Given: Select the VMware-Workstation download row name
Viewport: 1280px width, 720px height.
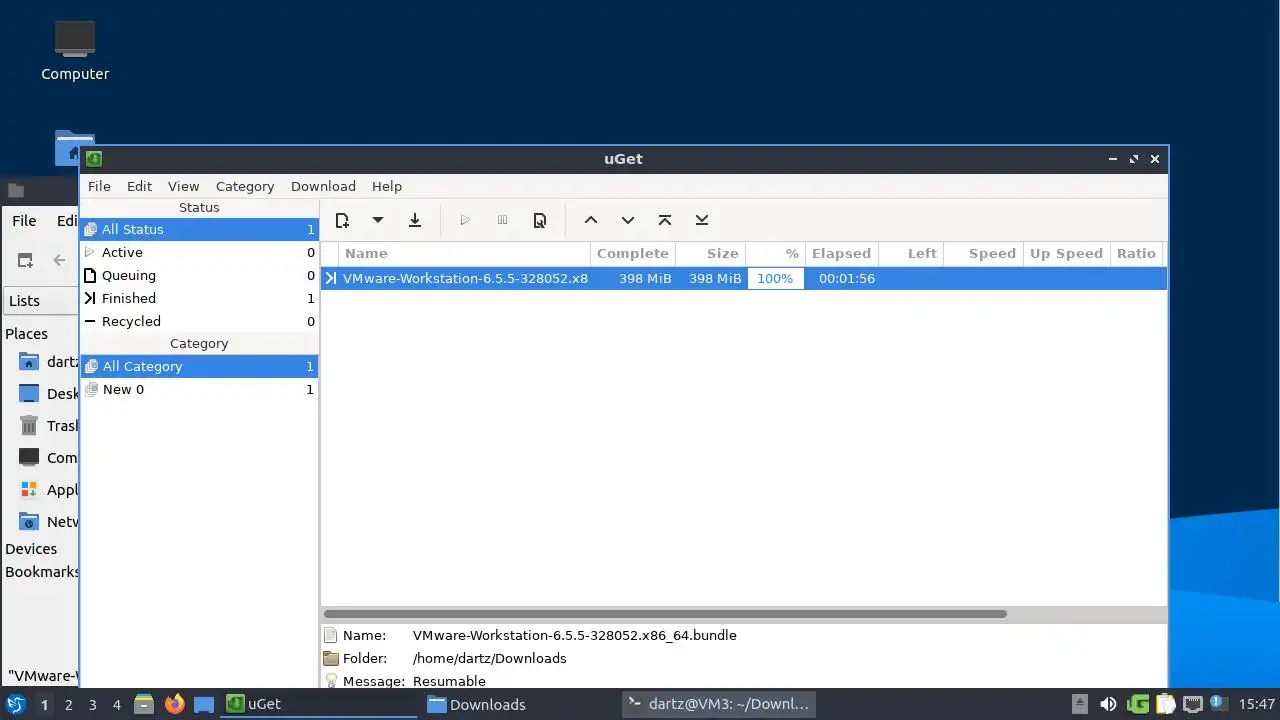Looking at the screenshot, I should 465,278.
